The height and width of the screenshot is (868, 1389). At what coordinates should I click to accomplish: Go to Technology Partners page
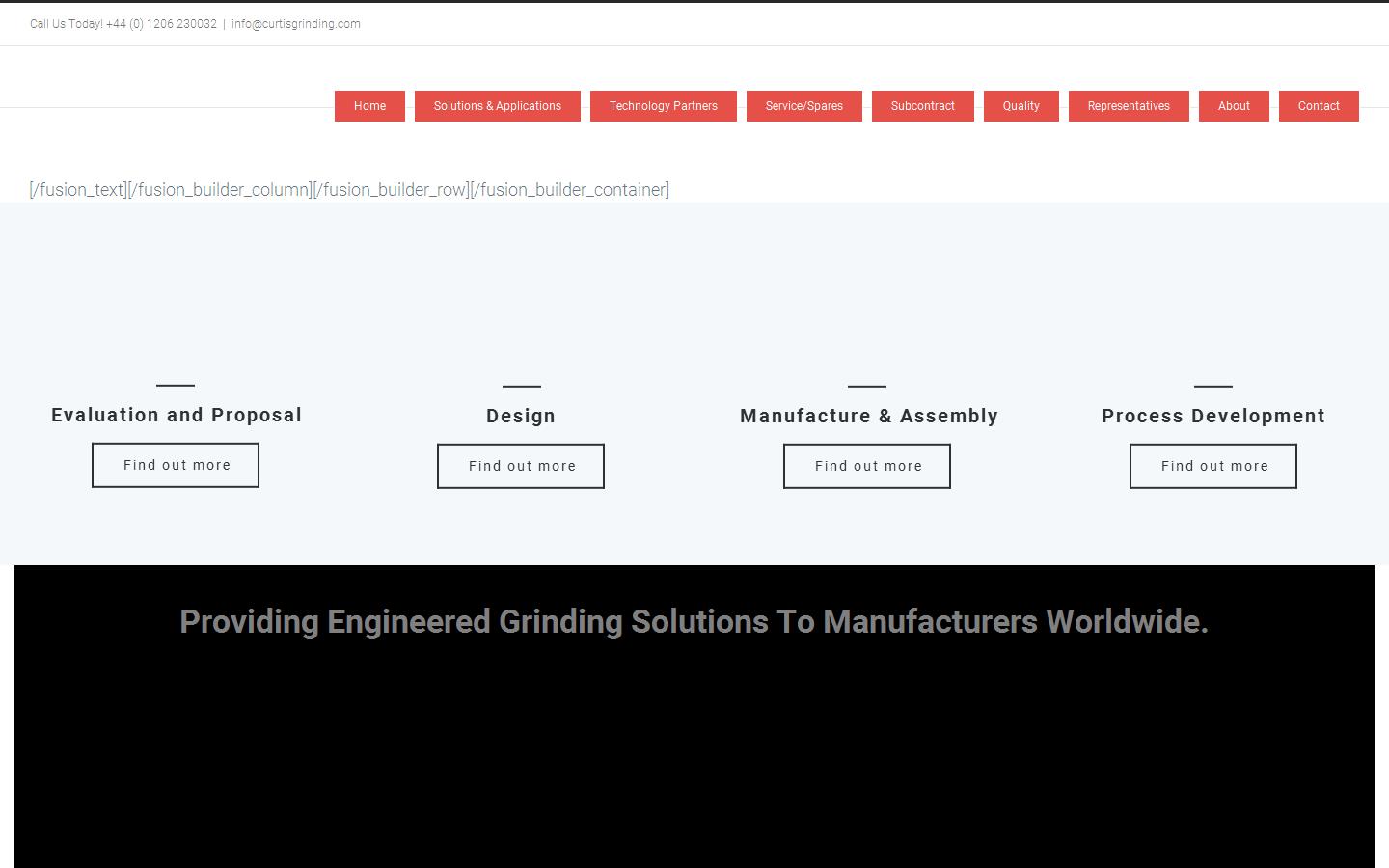(x=663, y=106)
